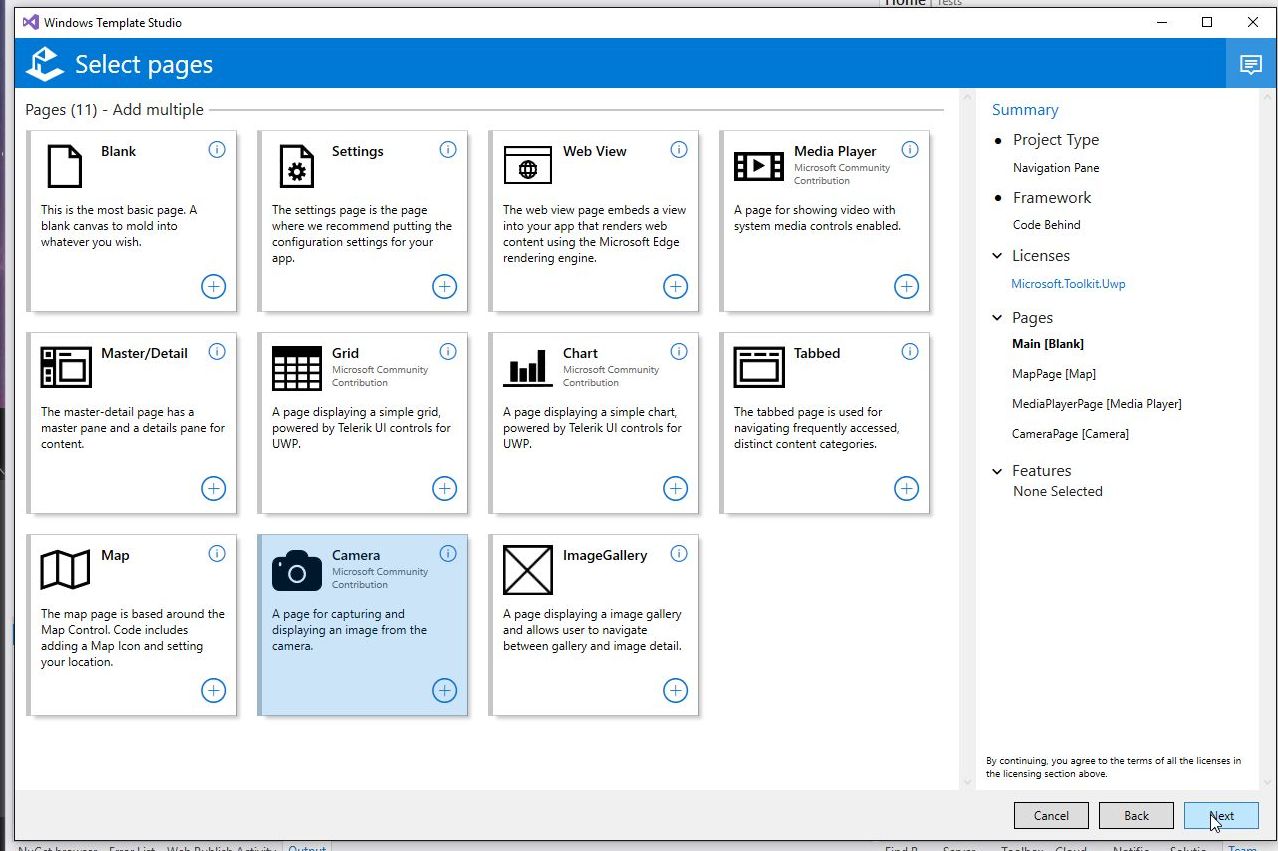Collapse the Features section in Summary
The height and width of the screenshot is (851, 1278).
pyautogui.click(x=997, y=471)
